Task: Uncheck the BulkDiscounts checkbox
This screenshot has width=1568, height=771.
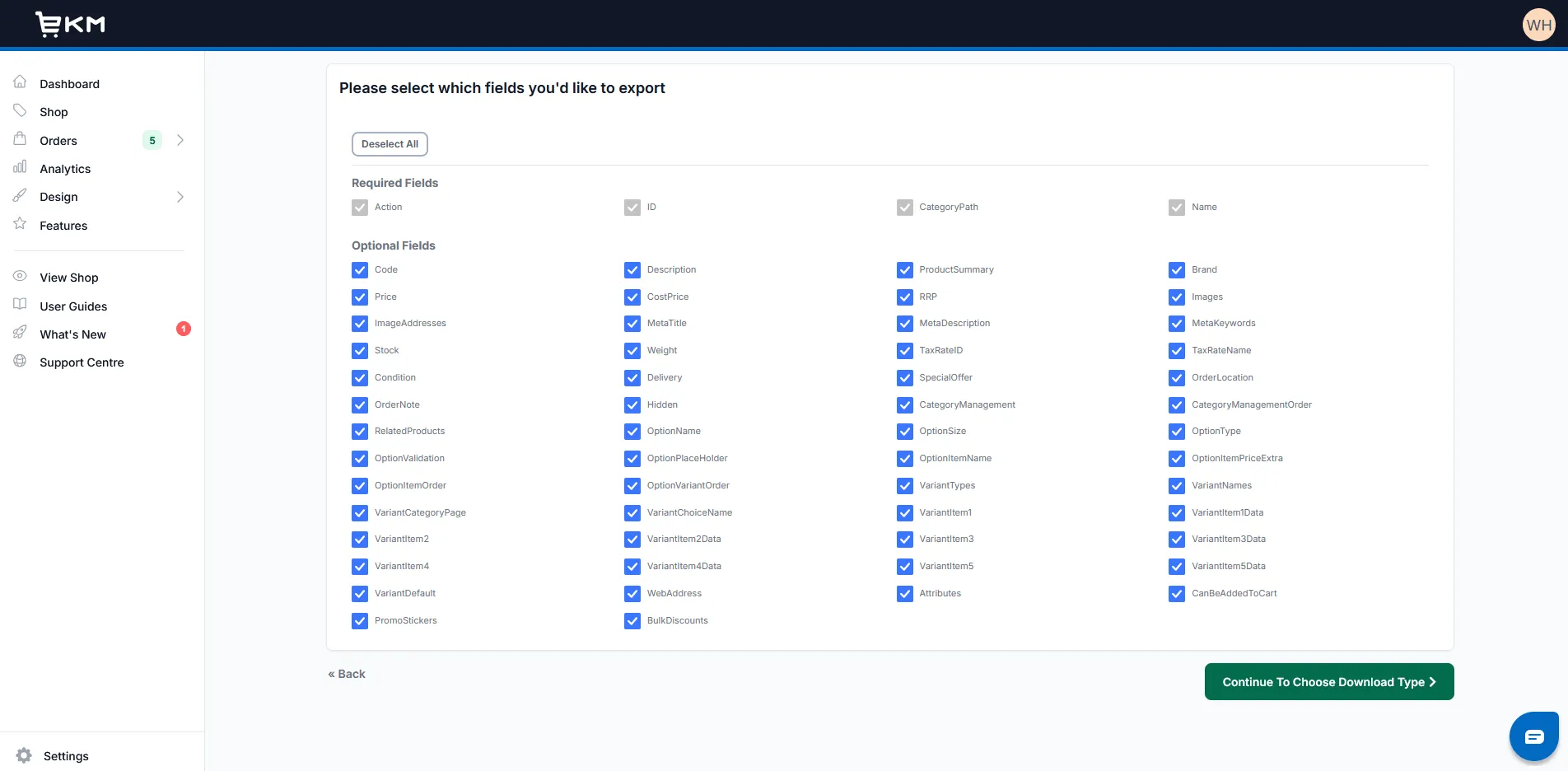Action: [632, 621]
